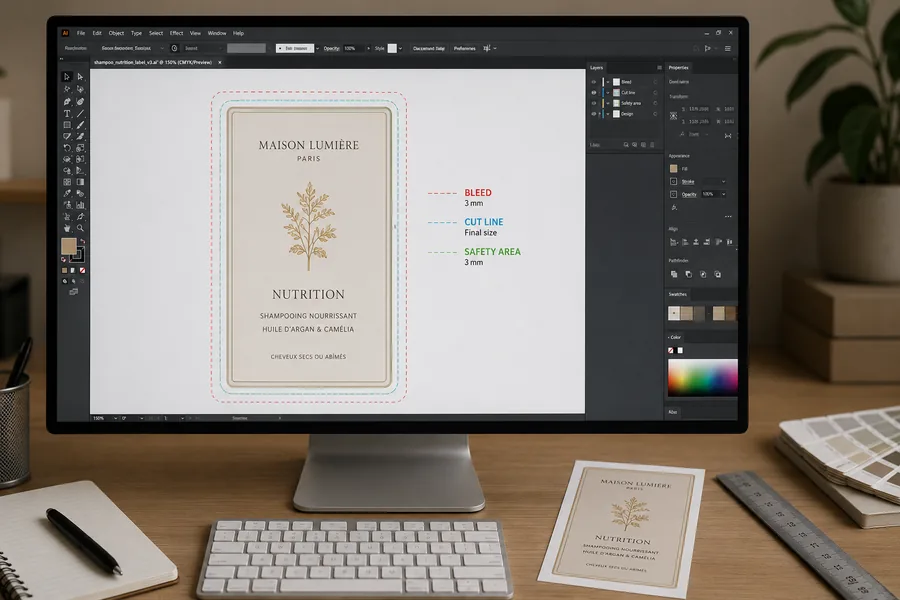The height and width of the screenshot is (600, 900).
Task: Select the Type tool
Action: tap(67, 114)
